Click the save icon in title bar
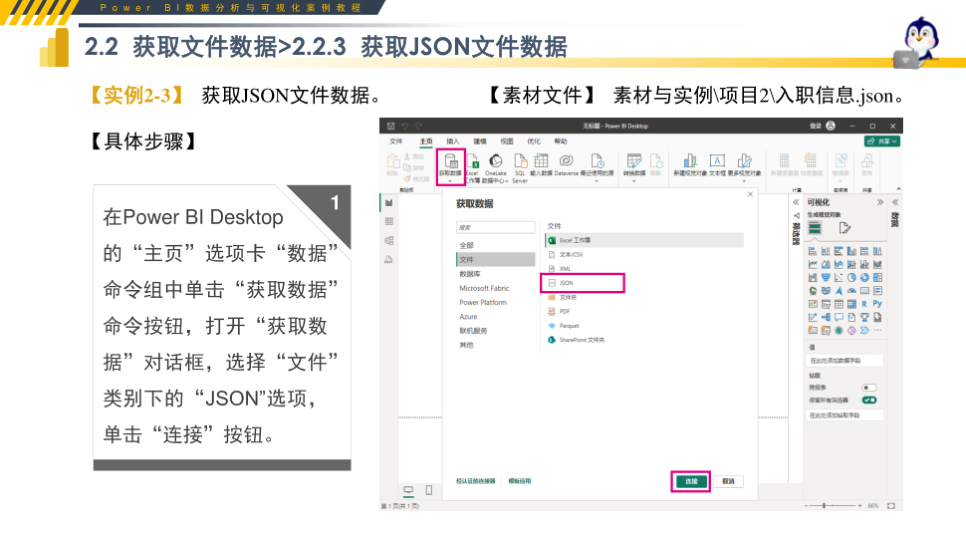This screenshot has height=544, width=966. (x=391, y=126)
